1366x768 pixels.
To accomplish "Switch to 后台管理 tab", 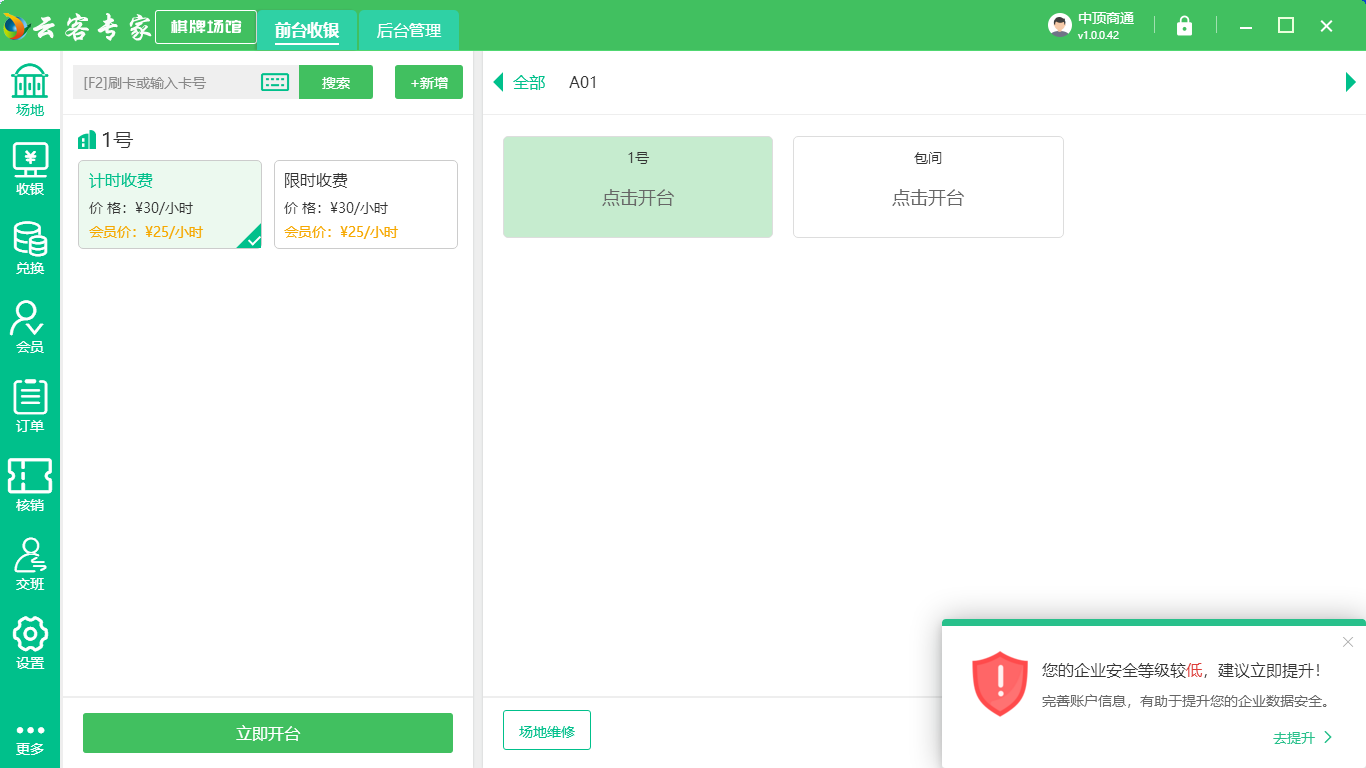I will 408,31.
